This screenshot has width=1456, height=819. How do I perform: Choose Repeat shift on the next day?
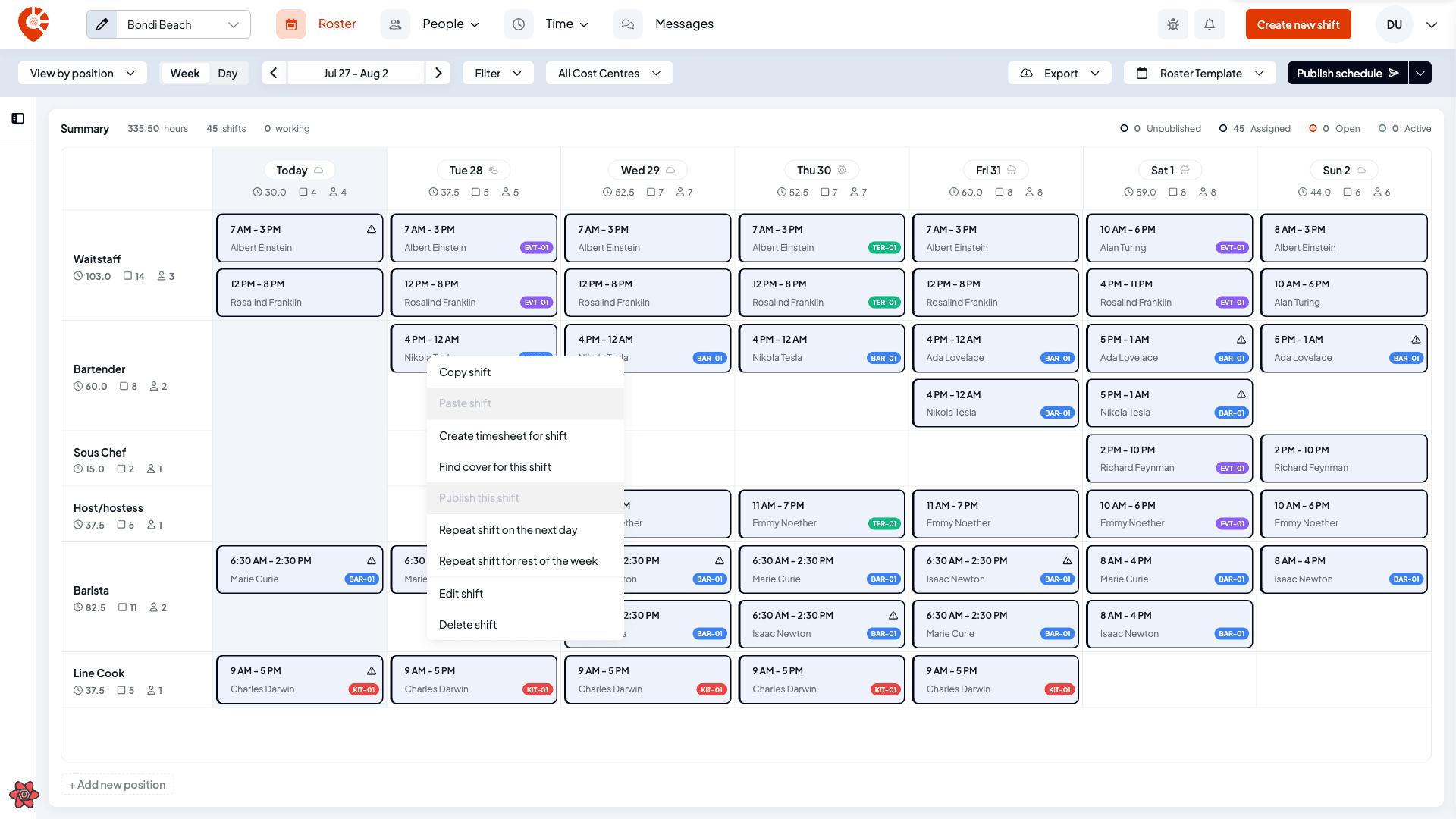click(x=526, y=529)
